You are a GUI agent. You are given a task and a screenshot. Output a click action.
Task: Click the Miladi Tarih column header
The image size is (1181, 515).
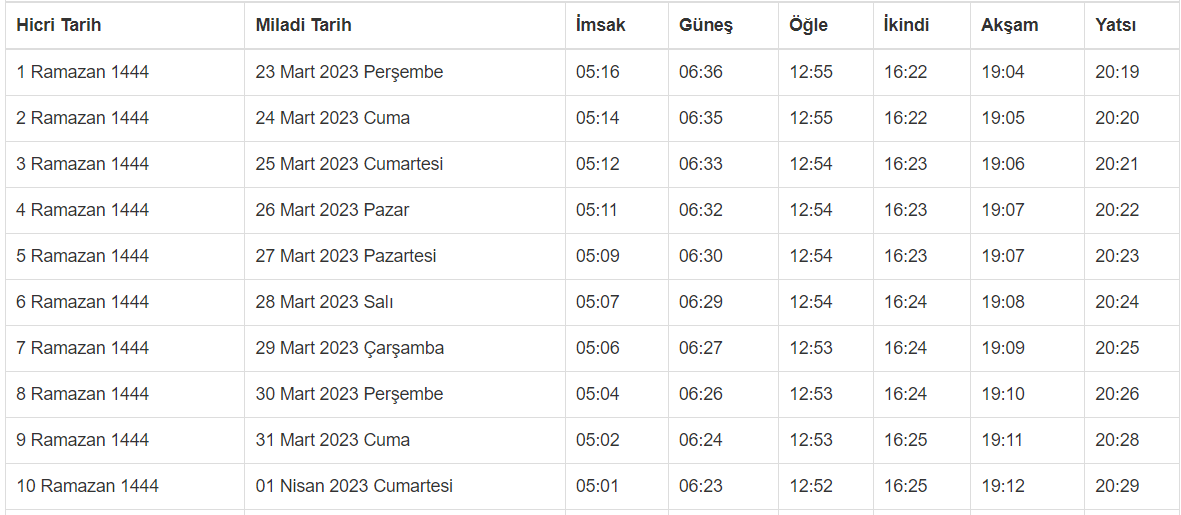[x=303, y=26]
